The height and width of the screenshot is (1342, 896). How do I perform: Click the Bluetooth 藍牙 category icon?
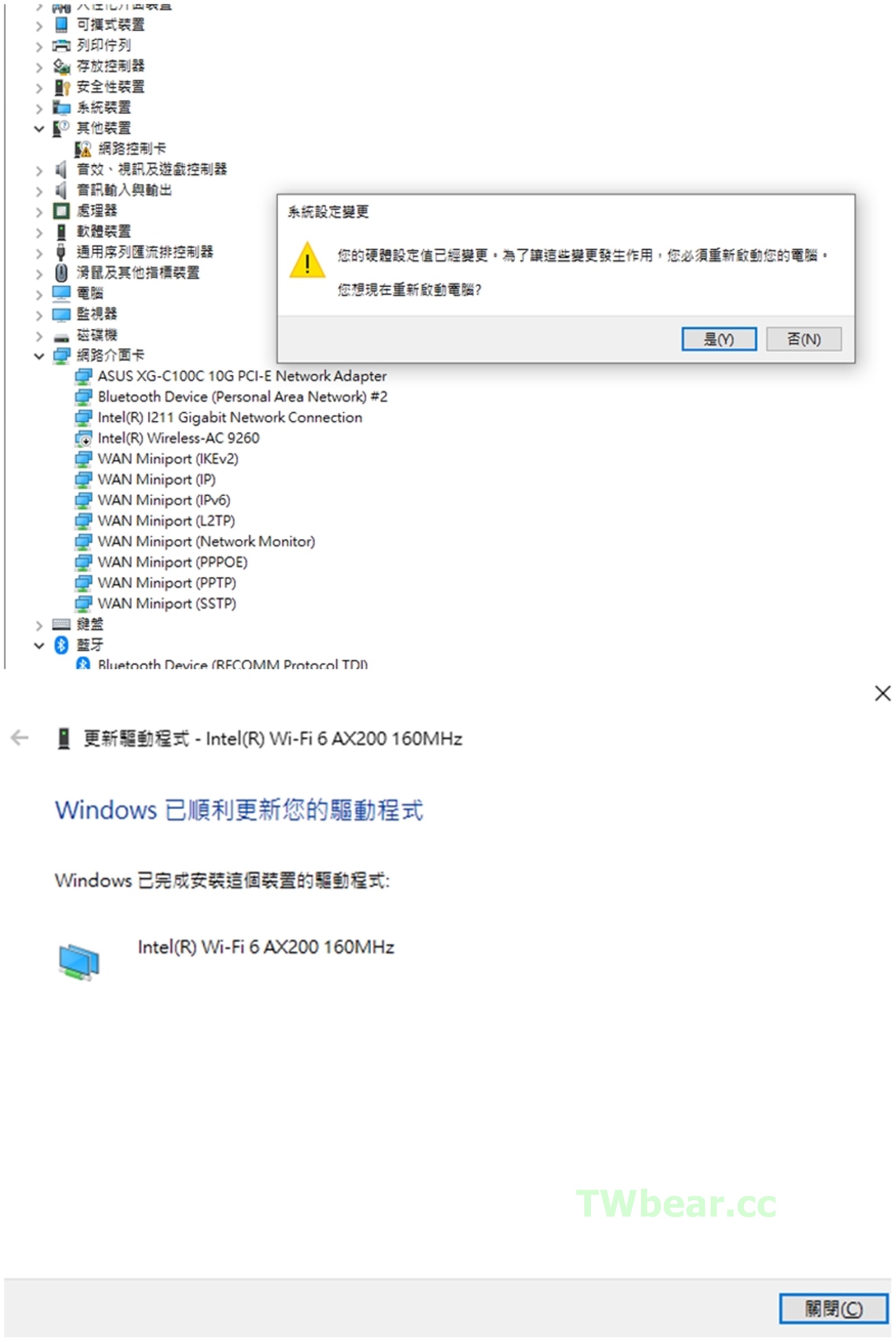[x=61, y=645]
